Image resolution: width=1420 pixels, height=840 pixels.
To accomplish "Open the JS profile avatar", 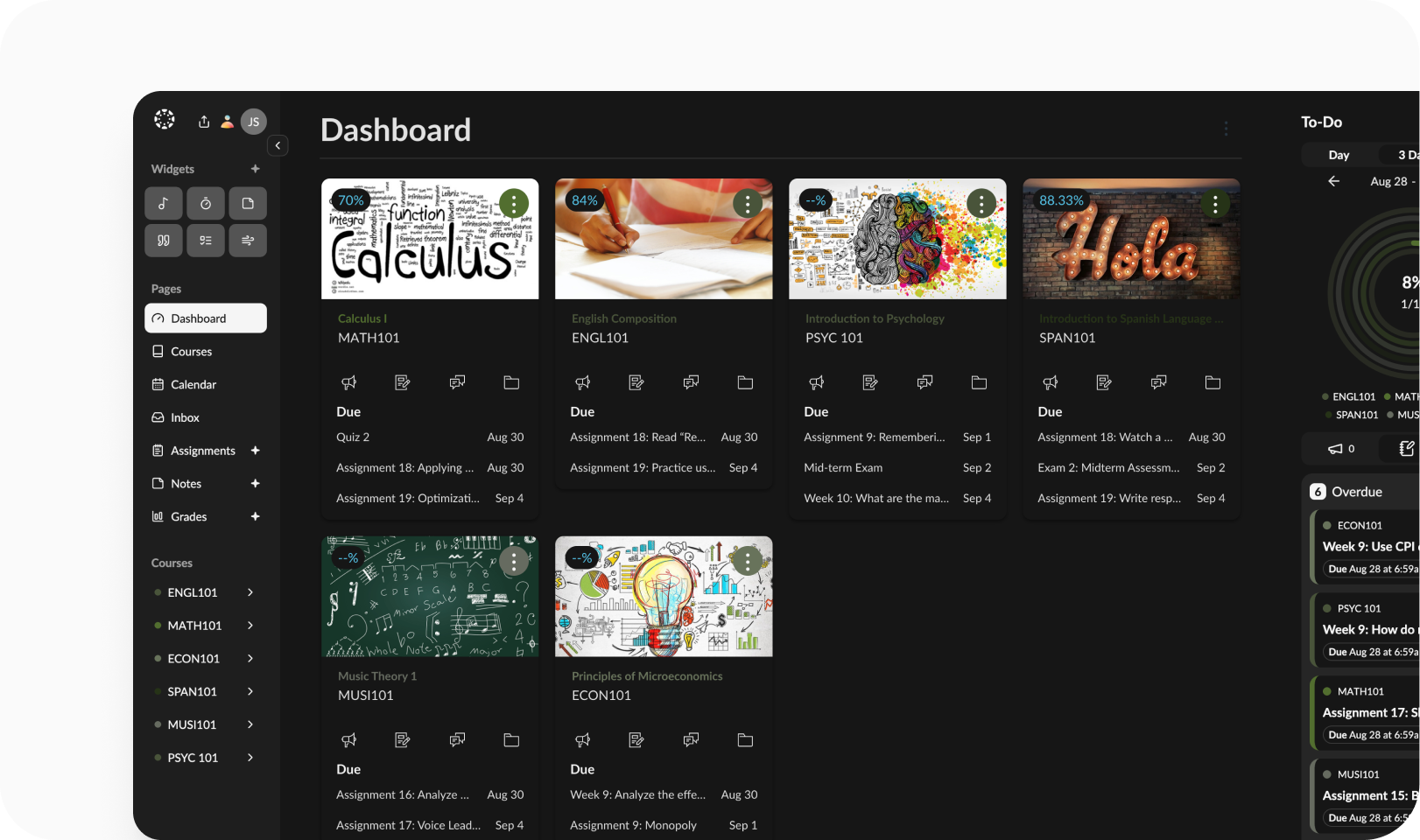I will [253, 121].
